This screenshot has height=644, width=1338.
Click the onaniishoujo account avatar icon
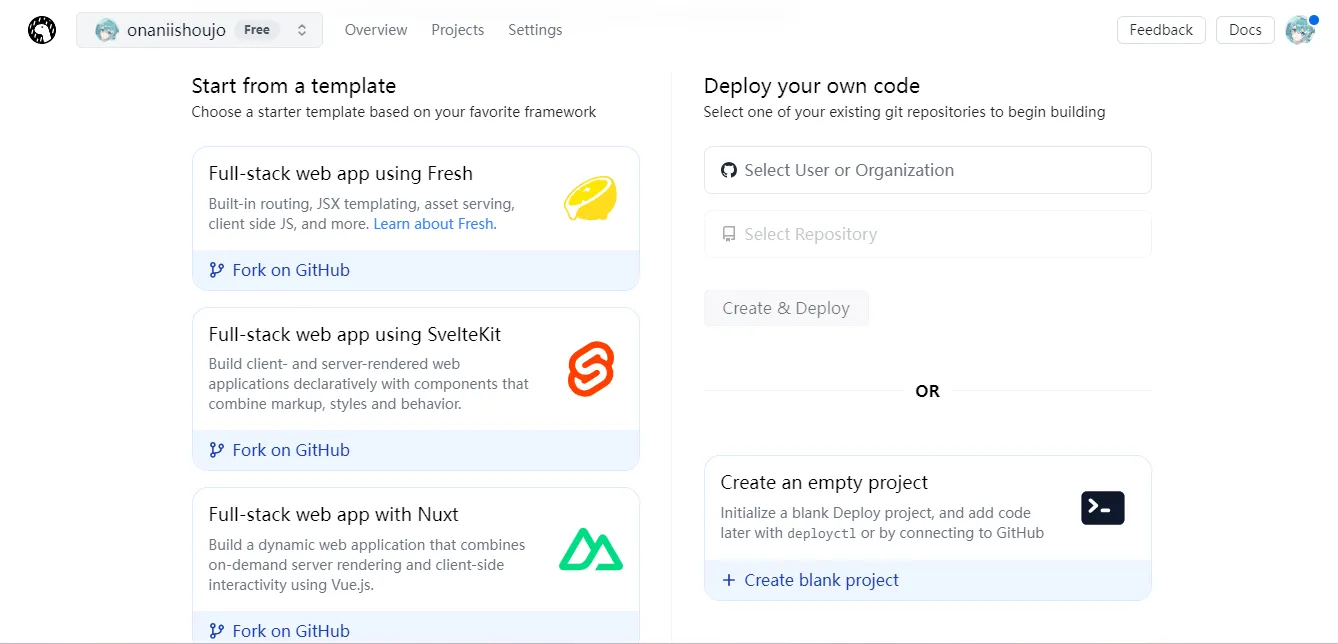tap(107, 30)
